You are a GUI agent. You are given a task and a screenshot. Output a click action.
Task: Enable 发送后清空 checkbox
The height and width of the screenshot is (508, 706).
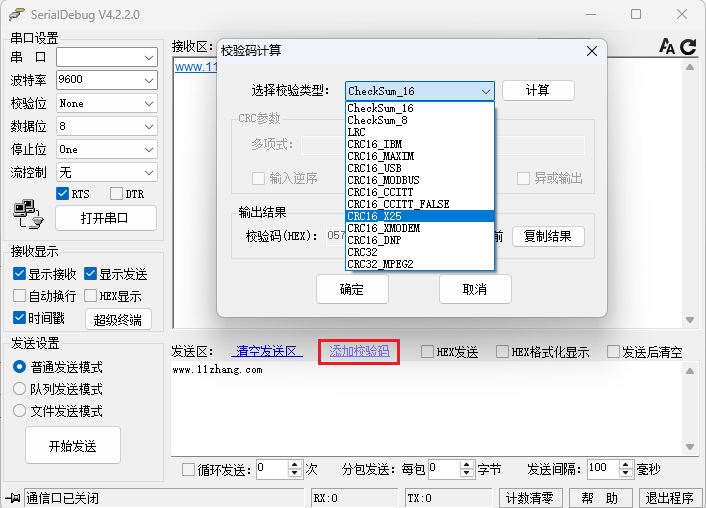pyautogui.click(x=613, y=351)
